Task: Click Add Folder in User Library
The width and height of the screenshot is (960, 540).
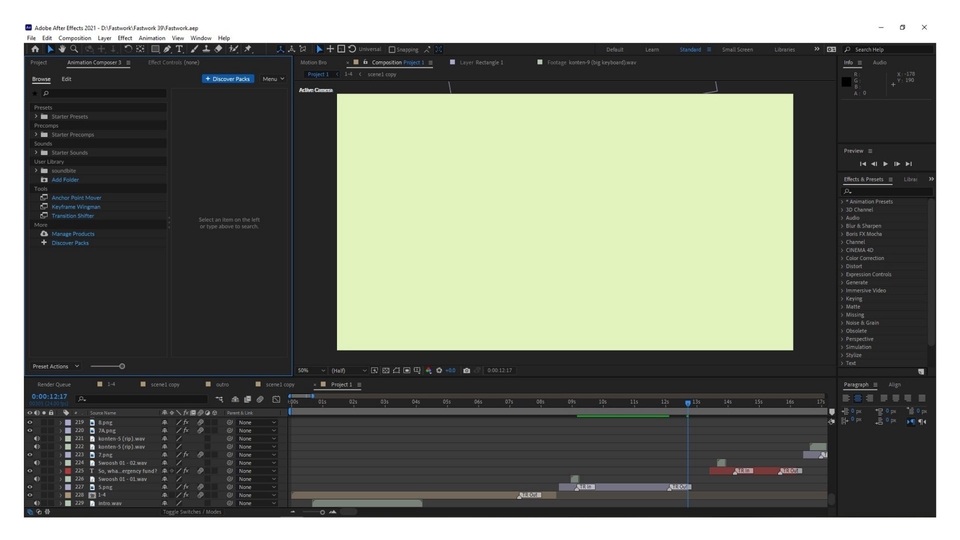Action: [65, 180]
